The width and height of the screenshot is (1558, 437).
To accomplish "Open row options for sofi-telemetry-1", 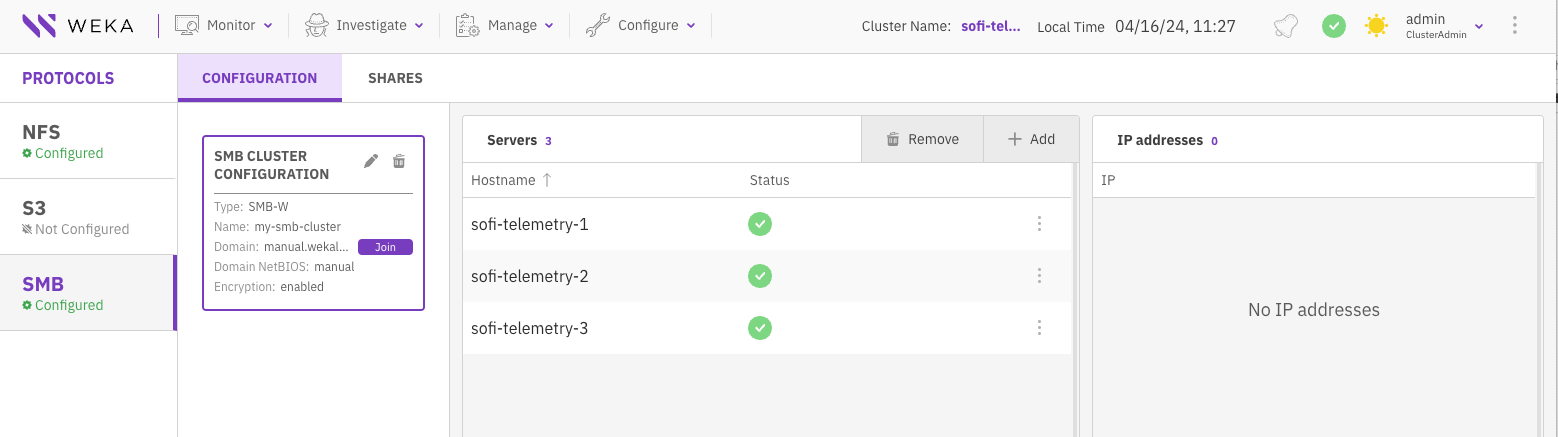I will point(1039,224).
